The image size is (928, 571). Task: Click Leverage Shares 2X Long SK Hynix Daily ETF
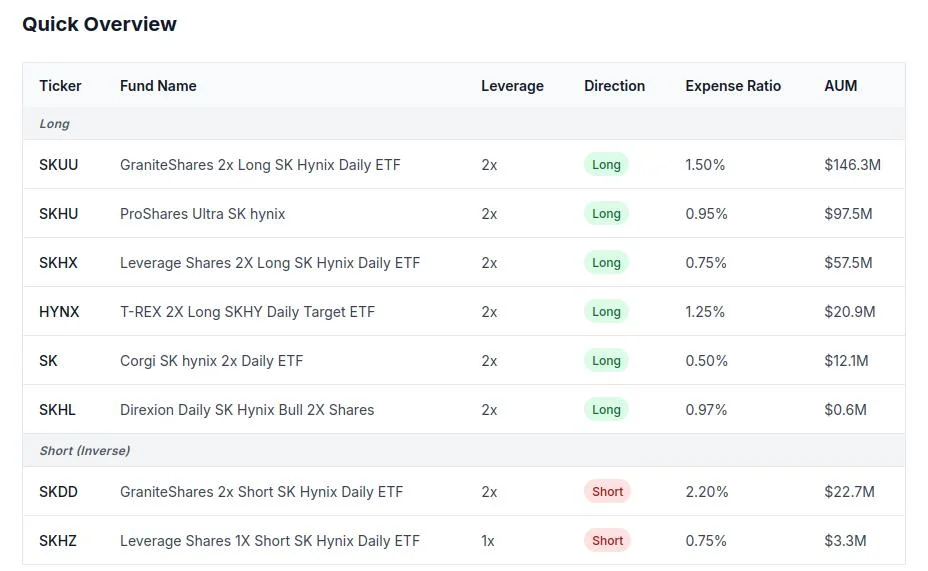(x=270, y=263)
